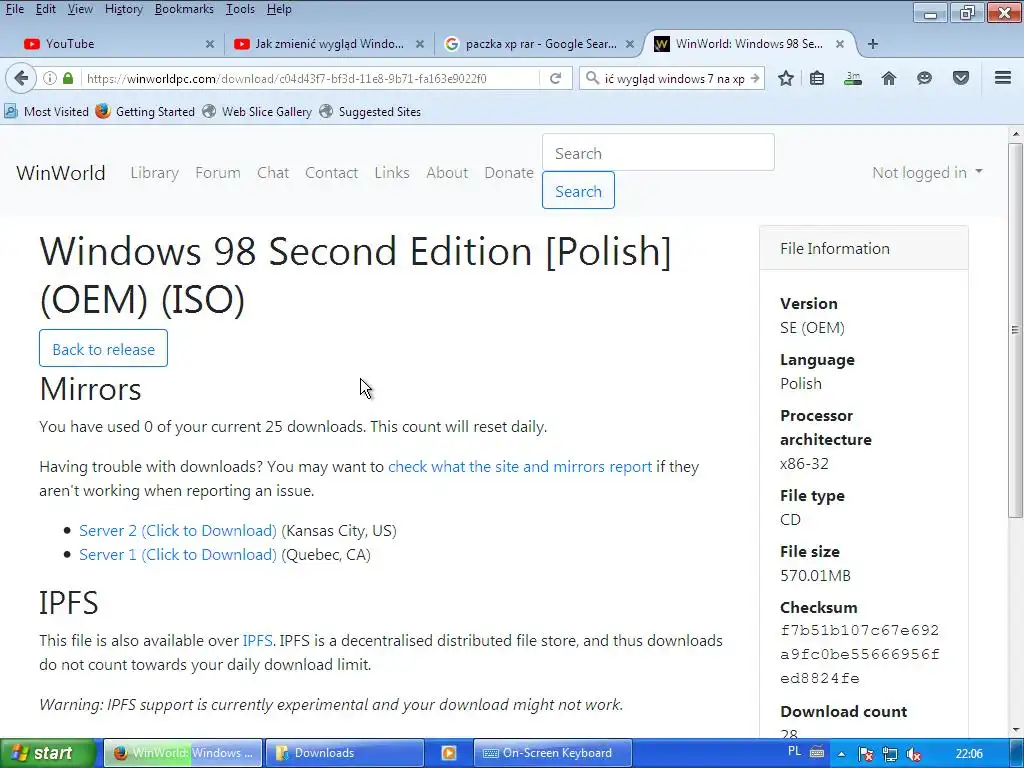The image size is (1024, 768).
Task: Open the WinWorld home logo link
Action: click(61, 173)
